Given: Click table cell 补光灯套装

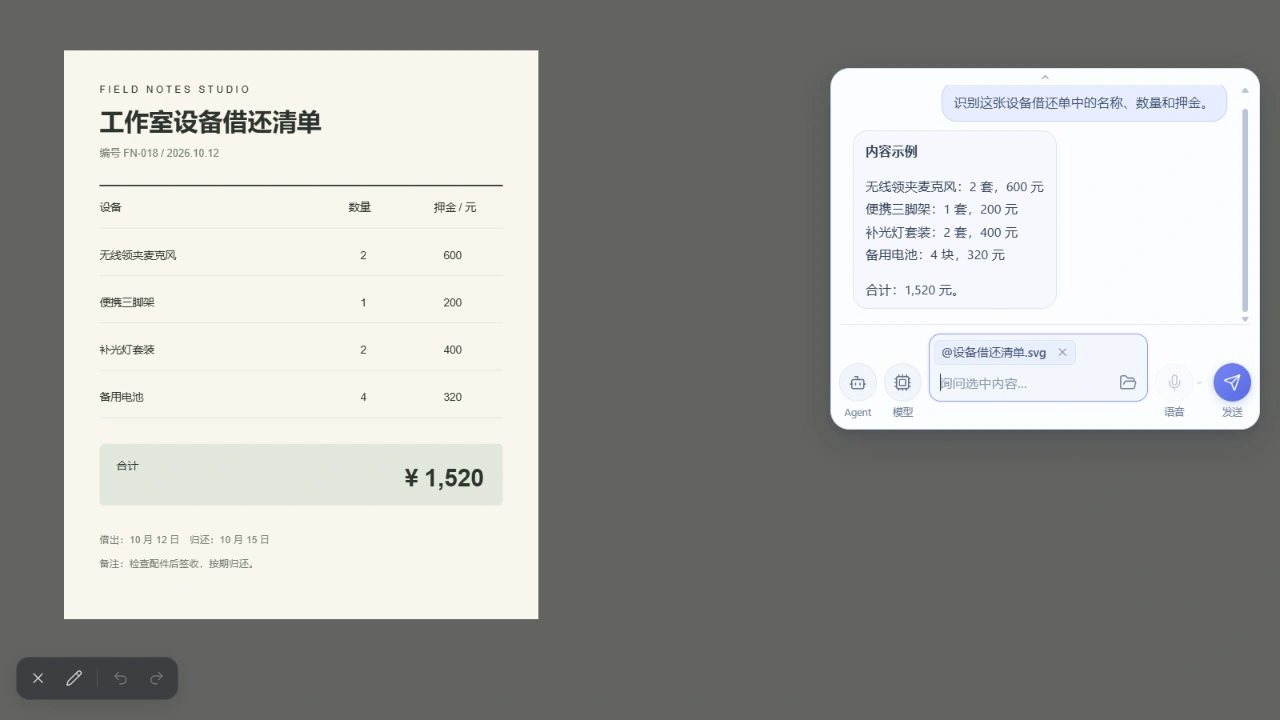Looking at the screenshot, I should [127, 350].
